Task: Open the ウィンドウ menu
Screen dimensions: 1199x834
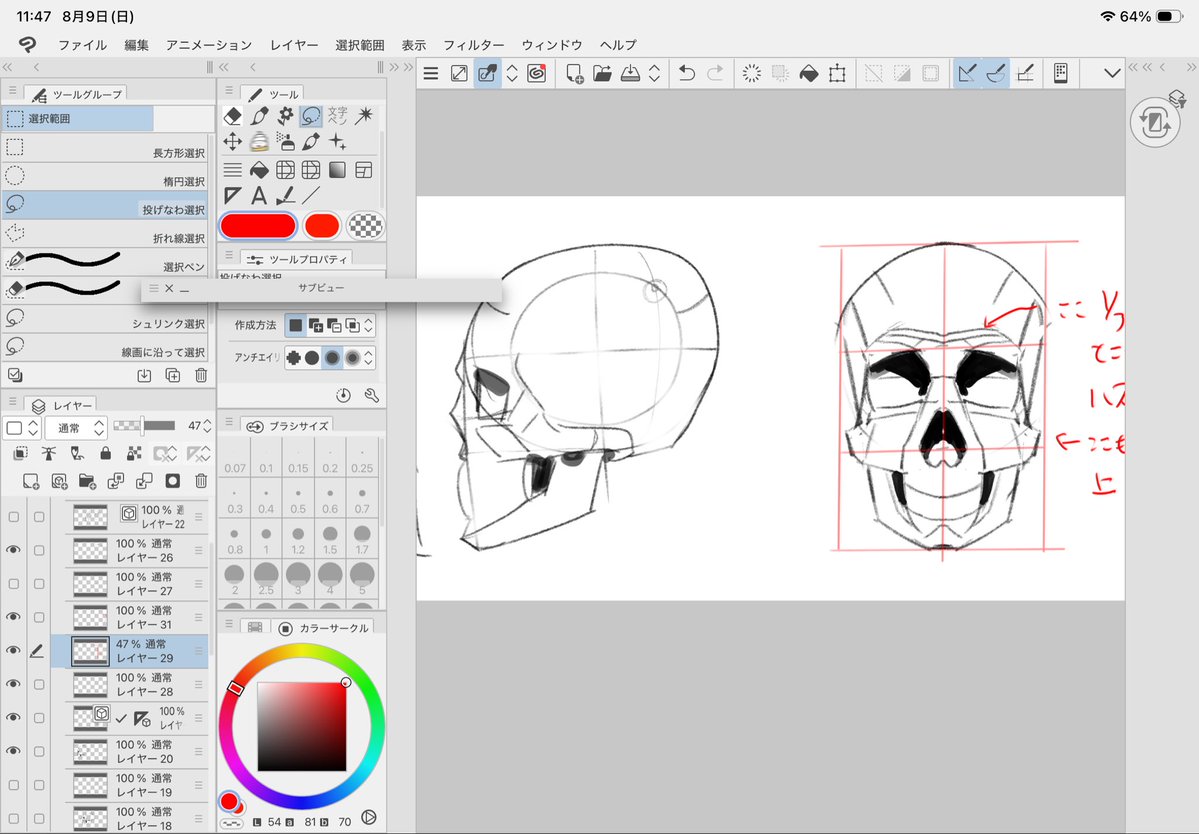Action: point(552,45)
